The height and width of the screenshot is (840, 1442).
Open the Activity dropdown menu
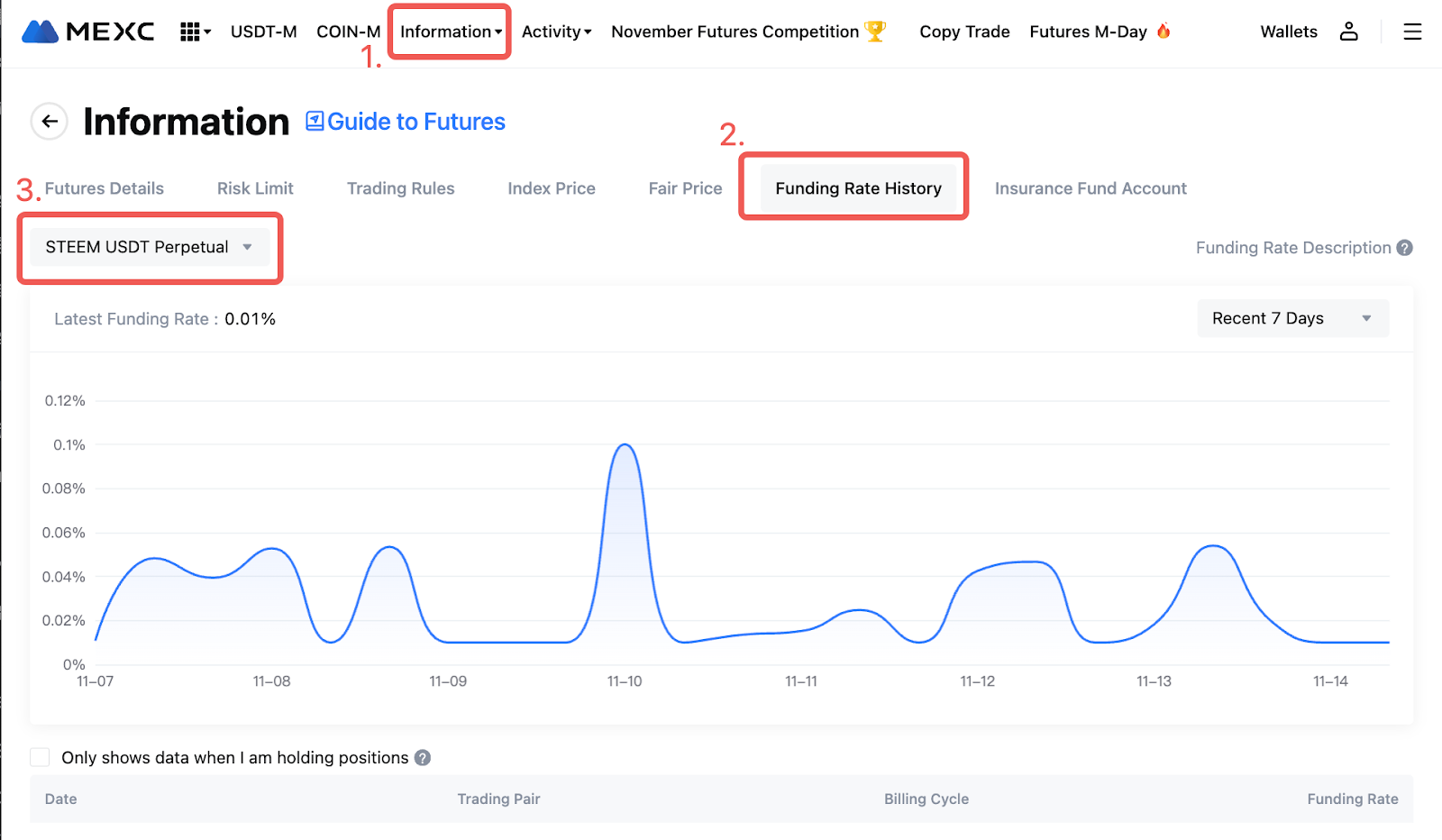click(x=556, y=32)
